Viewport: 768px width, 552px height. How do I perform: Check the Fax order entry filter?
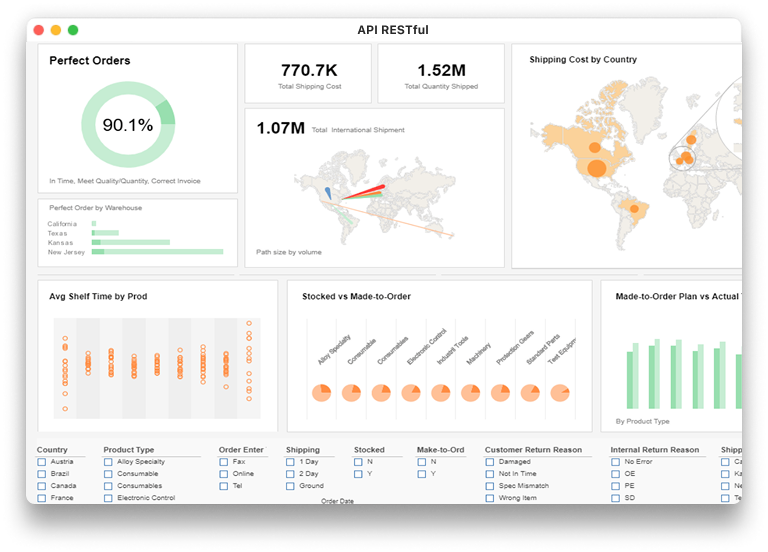(224, 462)
